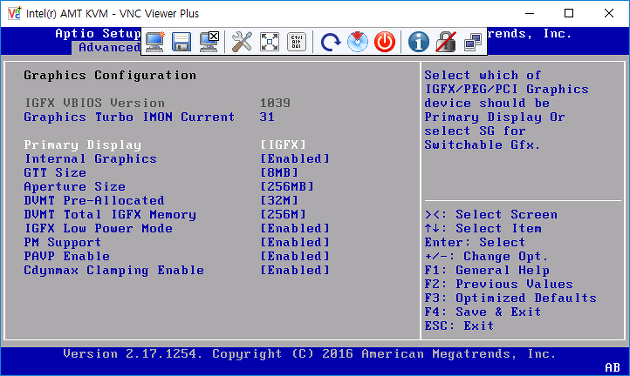Image resolution: width=630 pixels, height=376 pixels.
Task: Change the GTT Size [8MB] value
Action: [280, 173]
